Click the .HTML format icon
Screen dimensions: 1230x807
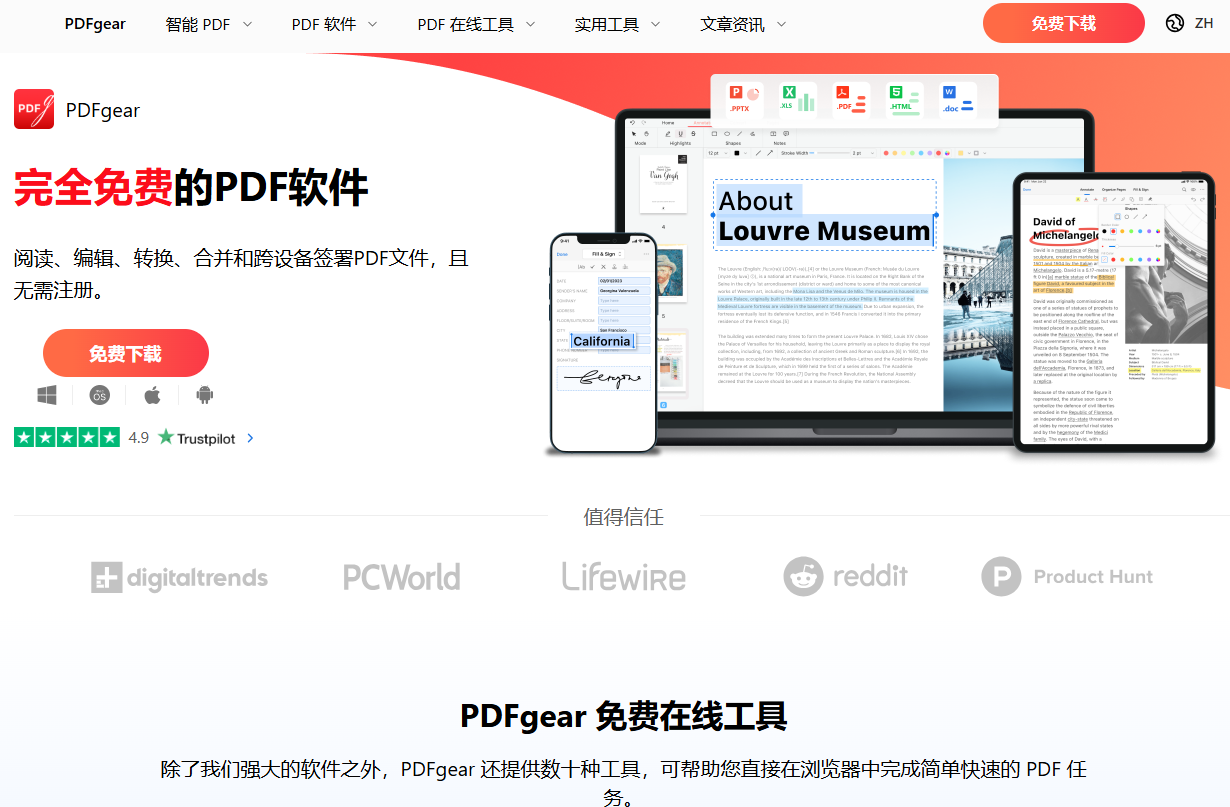[906, 100]
